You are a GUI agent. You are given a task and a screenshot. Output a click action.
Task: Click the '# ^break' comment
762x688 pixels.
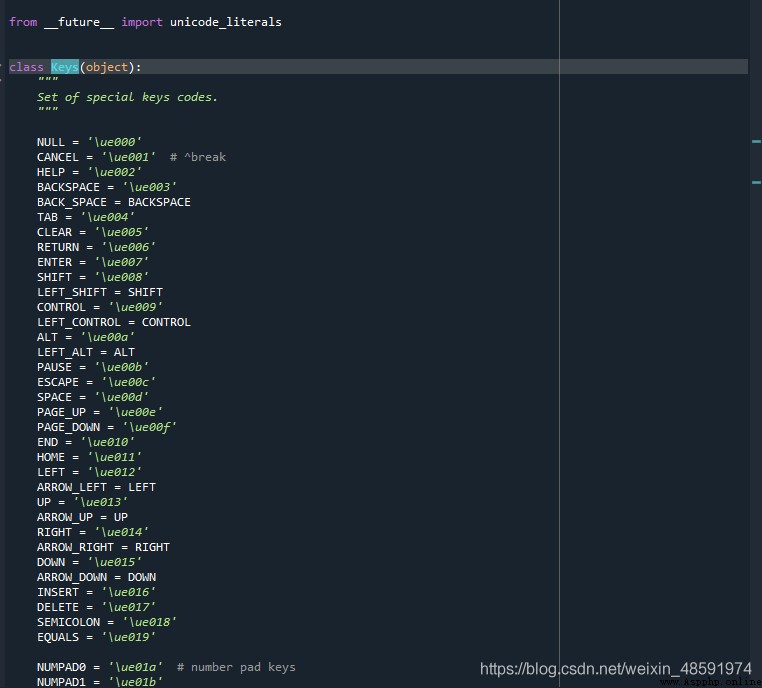click(198, 157)
